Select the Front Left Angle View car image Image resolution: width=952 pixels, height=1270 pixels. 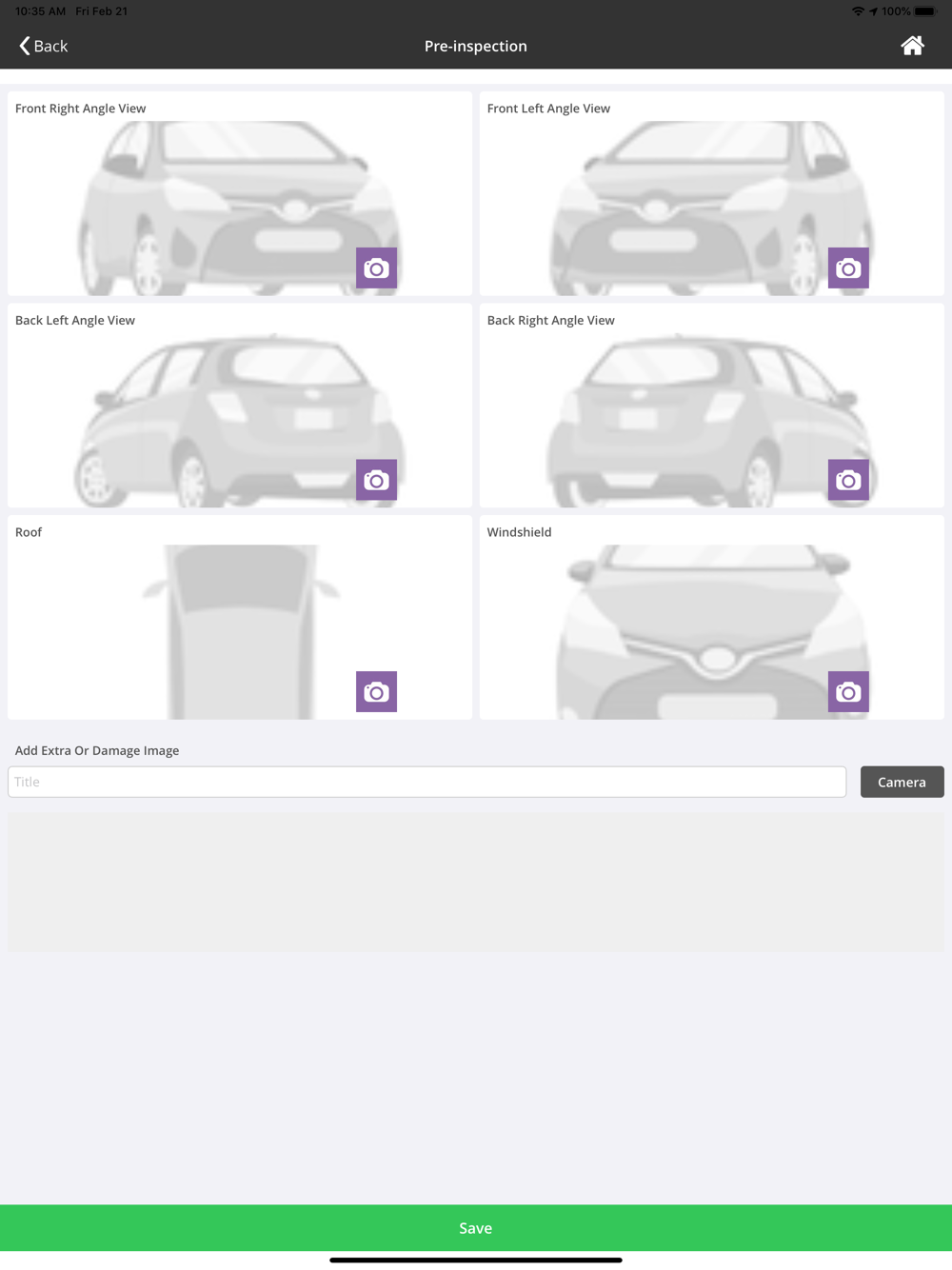(x=711, y=208)
